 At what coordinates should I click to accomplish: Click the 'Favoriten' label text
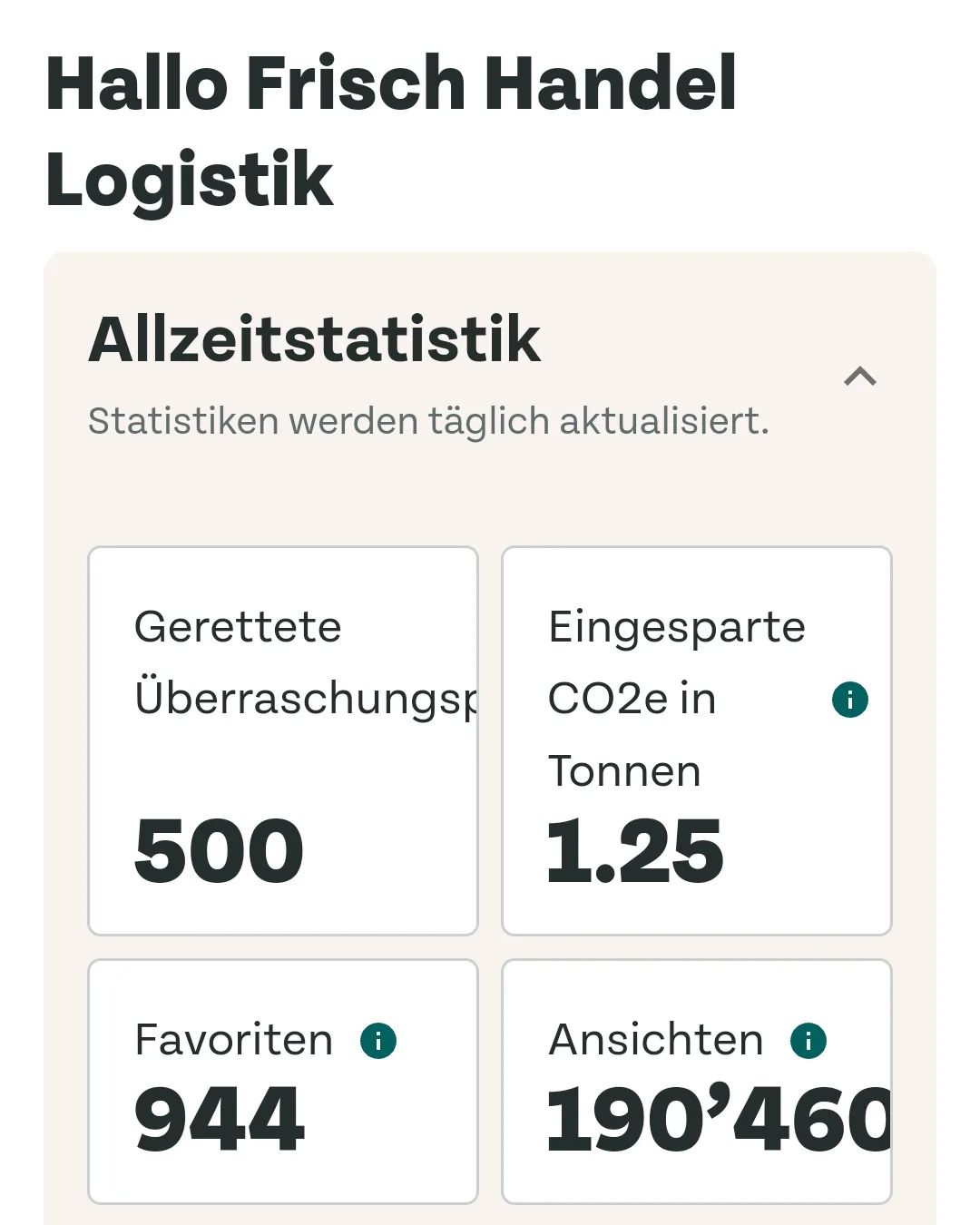point(233,1040)
